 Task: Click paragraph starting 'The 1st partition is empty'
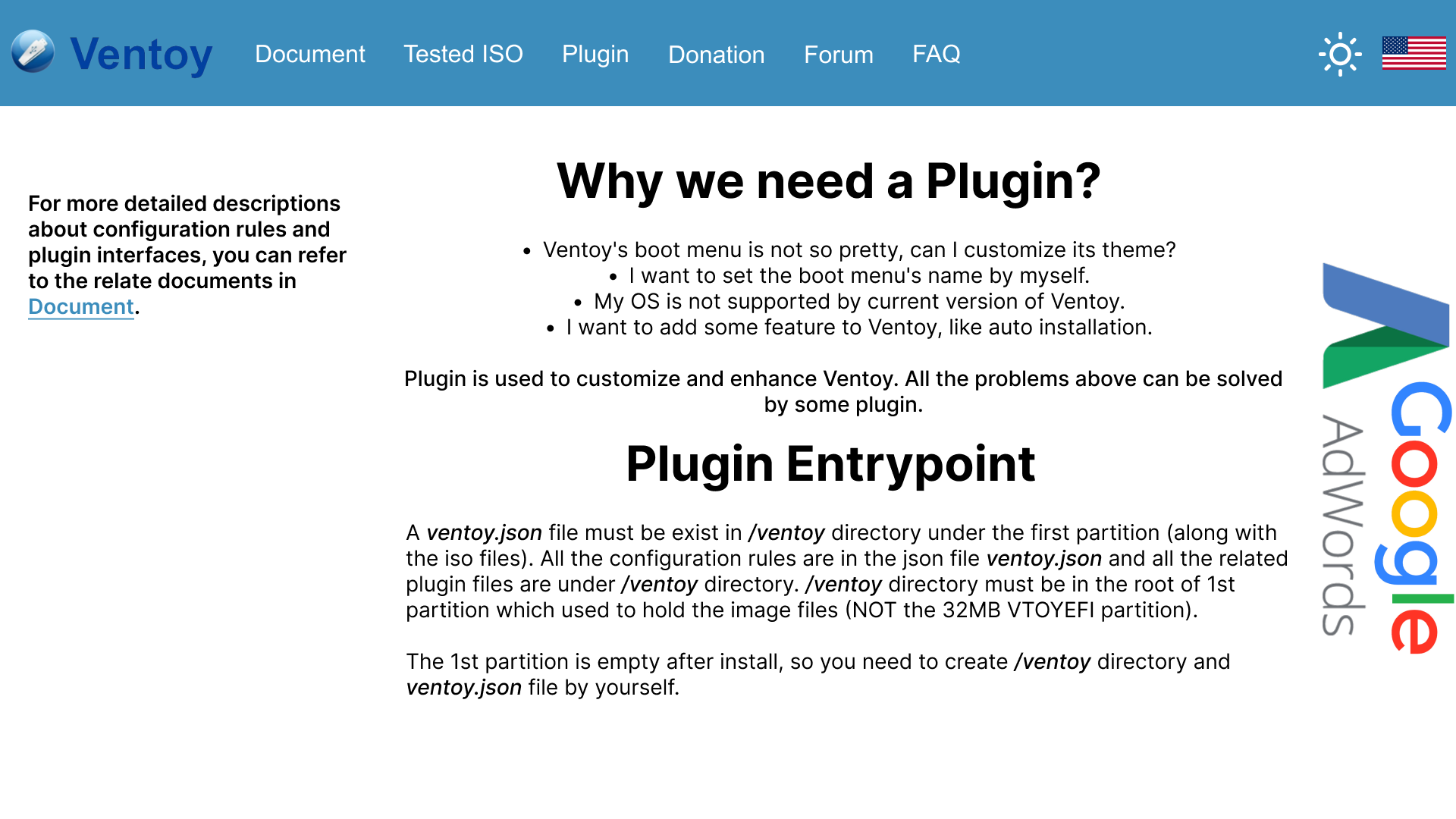817,674
